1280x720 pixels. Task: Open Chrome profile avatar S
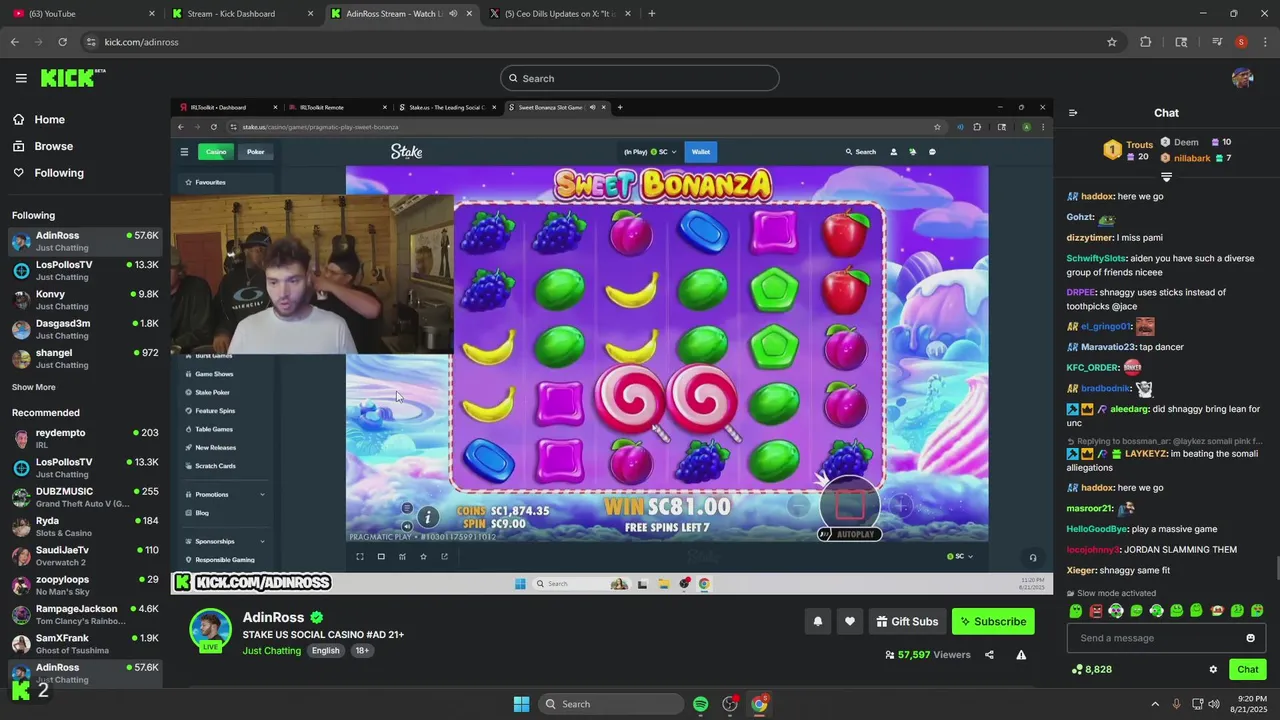[1241, 42]
